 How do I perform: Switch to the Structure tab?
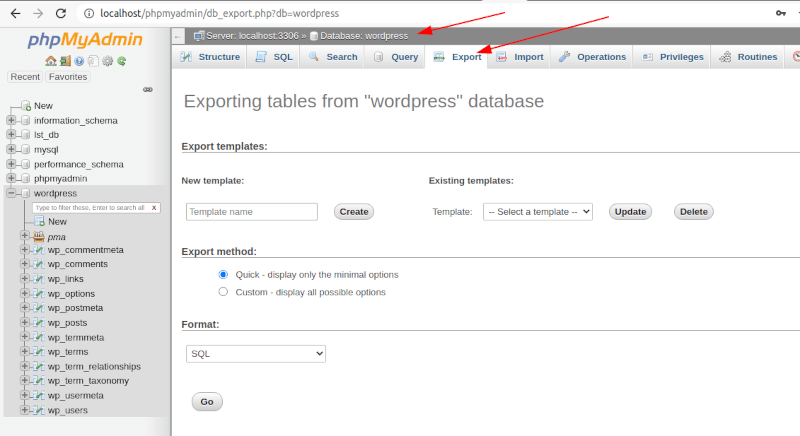210,57
